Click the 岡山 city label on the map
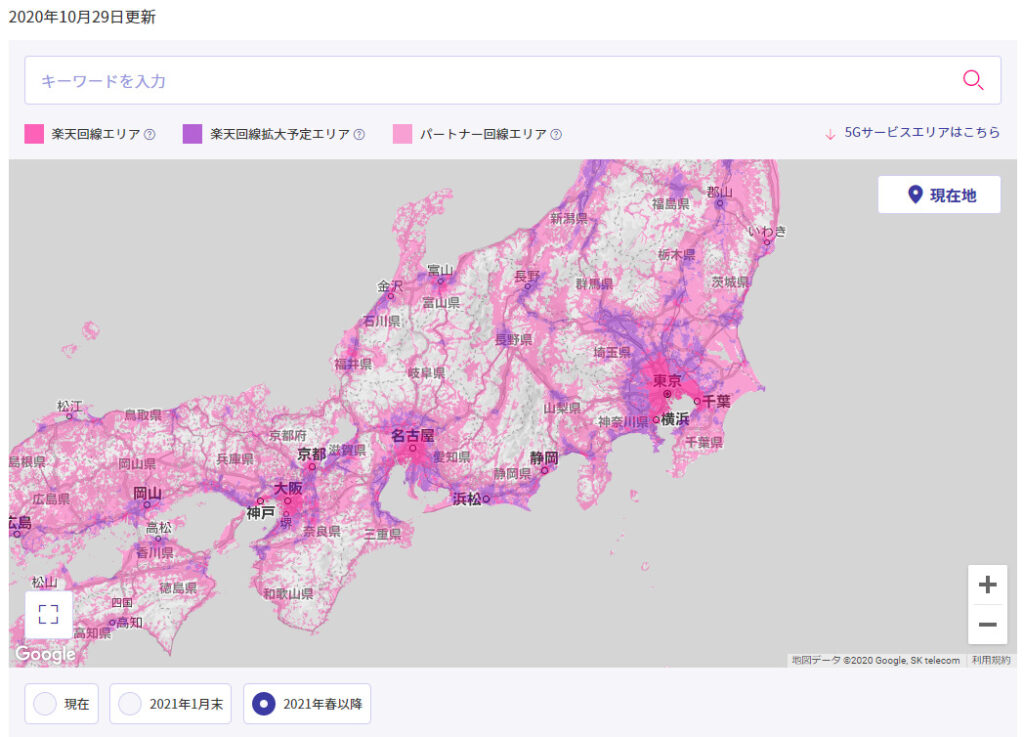This screenshot has height=737, width=1024. pos(147,493)
